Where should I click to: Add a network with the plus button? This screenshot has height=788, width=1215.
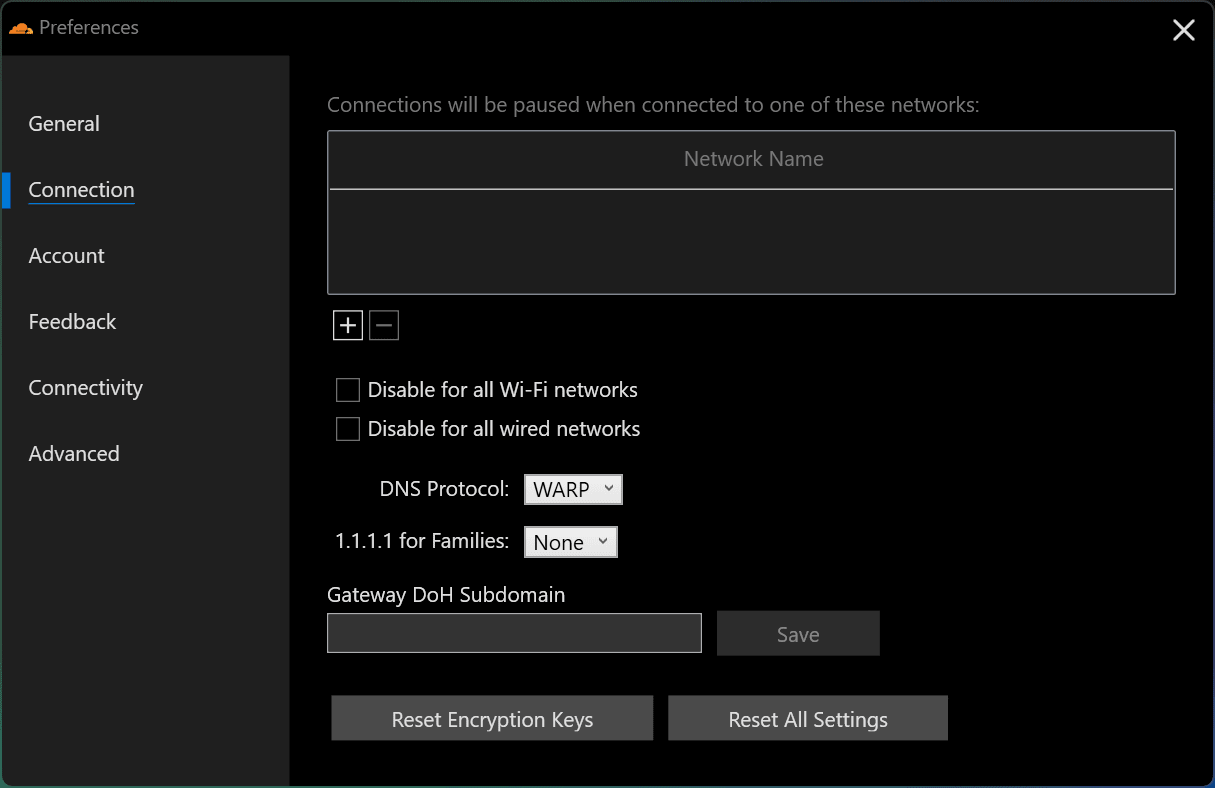point(348,325)
